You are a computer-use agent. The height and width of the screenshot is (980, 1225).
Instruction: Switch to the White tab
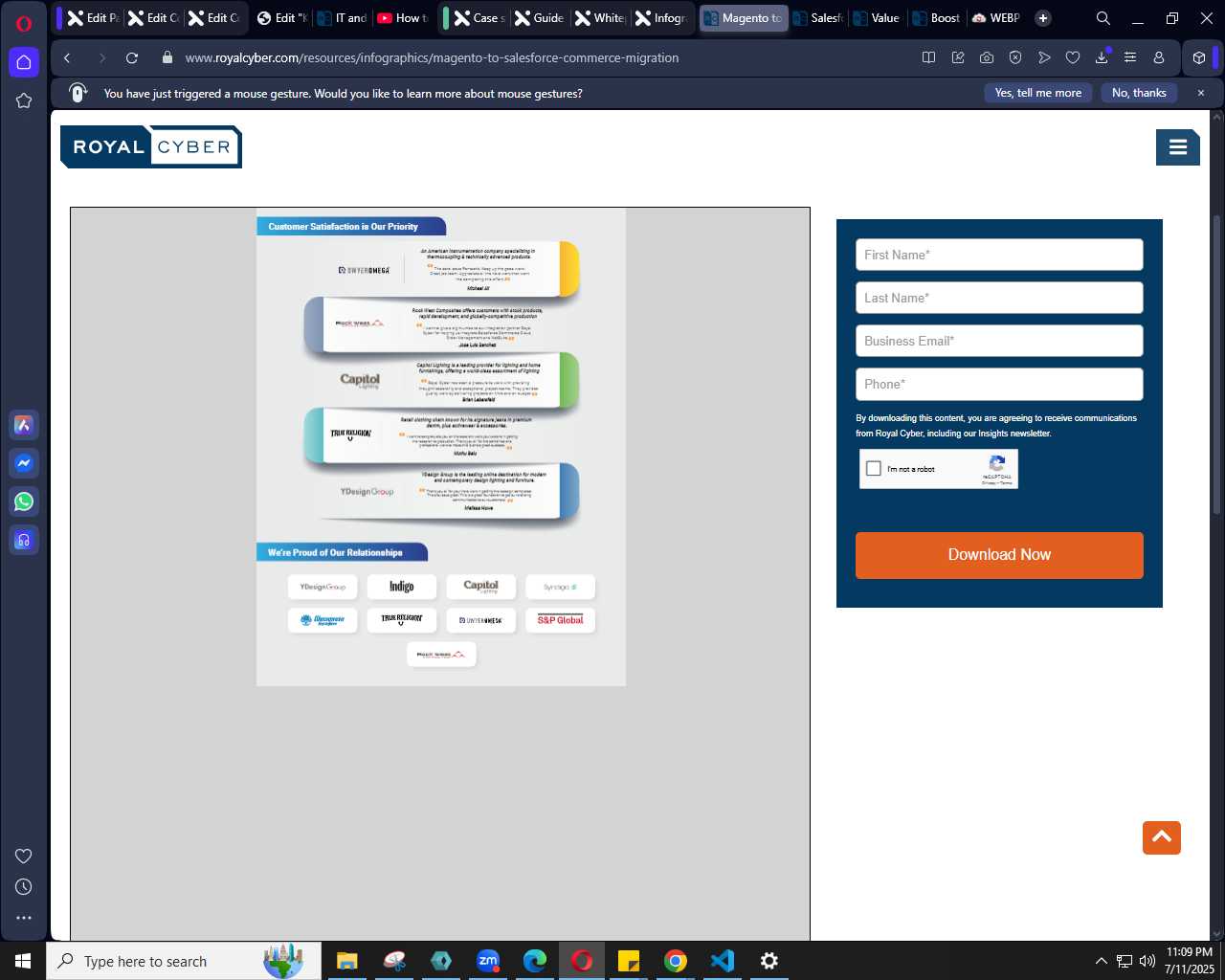pos(601,18)
